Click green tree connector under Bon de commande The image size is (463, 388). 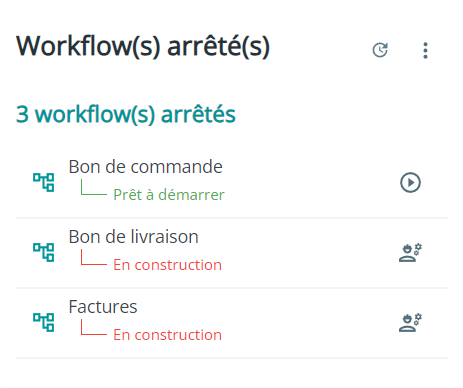(x=94, y=187)
